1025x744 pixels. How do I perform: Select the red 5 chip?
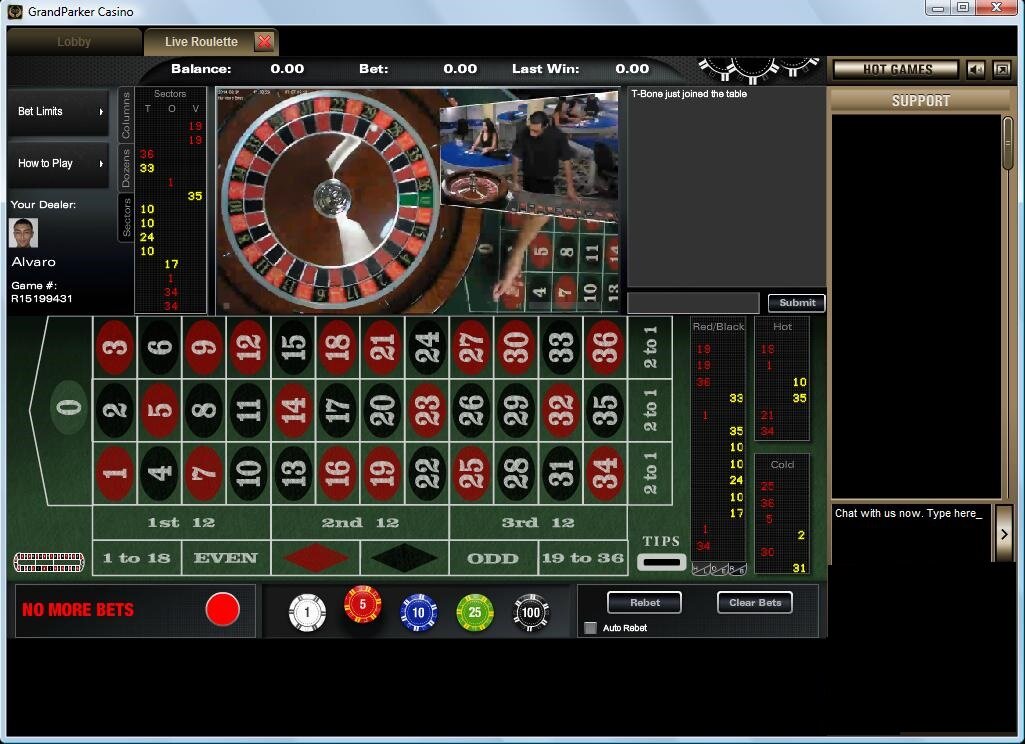pyautogui.click(x=363, y=604)
